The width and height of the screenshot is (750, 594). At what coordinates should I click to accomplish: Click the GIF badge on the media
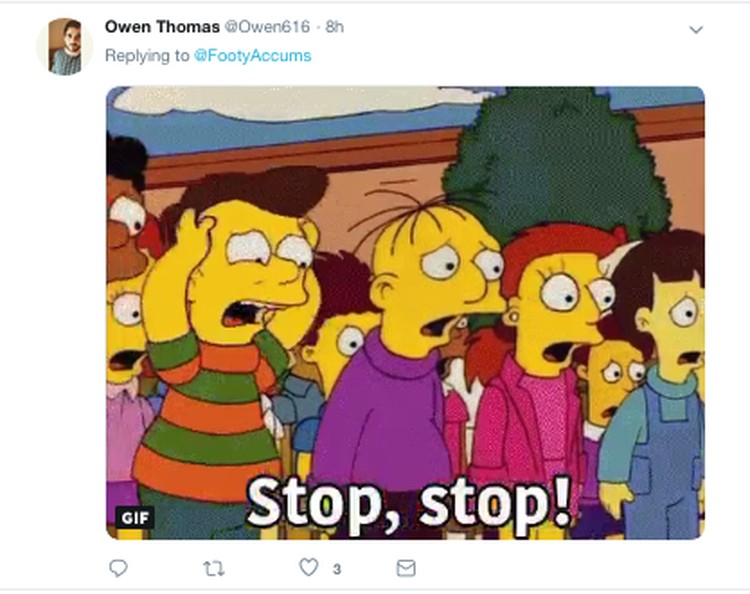pyautogui.click(x=135, y=517)
